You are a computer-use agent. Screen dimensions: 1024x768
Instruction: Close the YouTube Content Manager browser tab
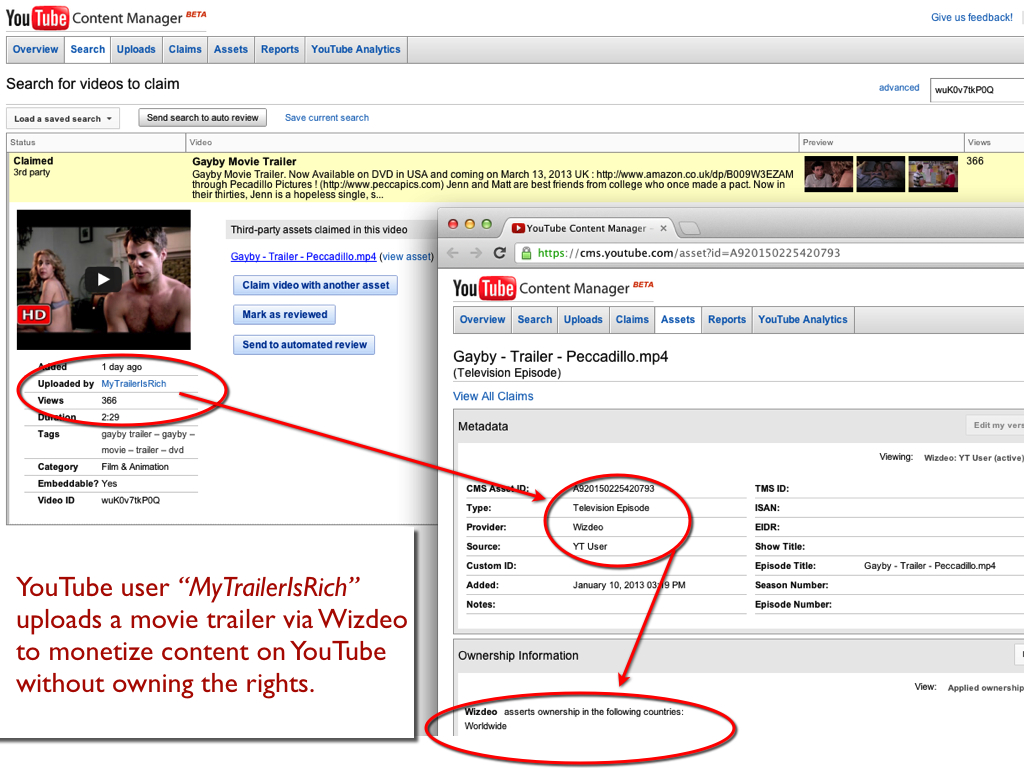663,229
